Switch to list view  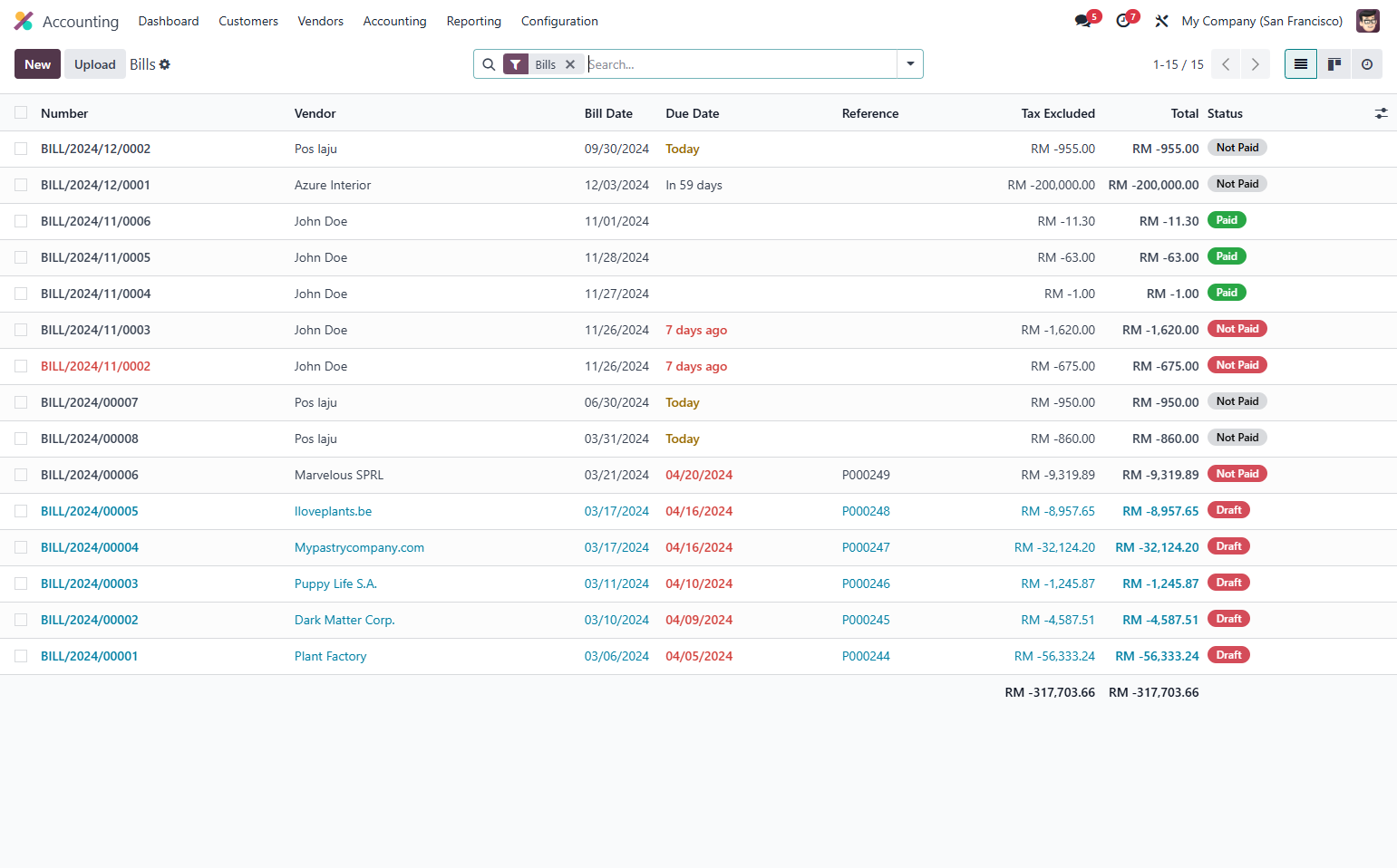pos(1301,64)
